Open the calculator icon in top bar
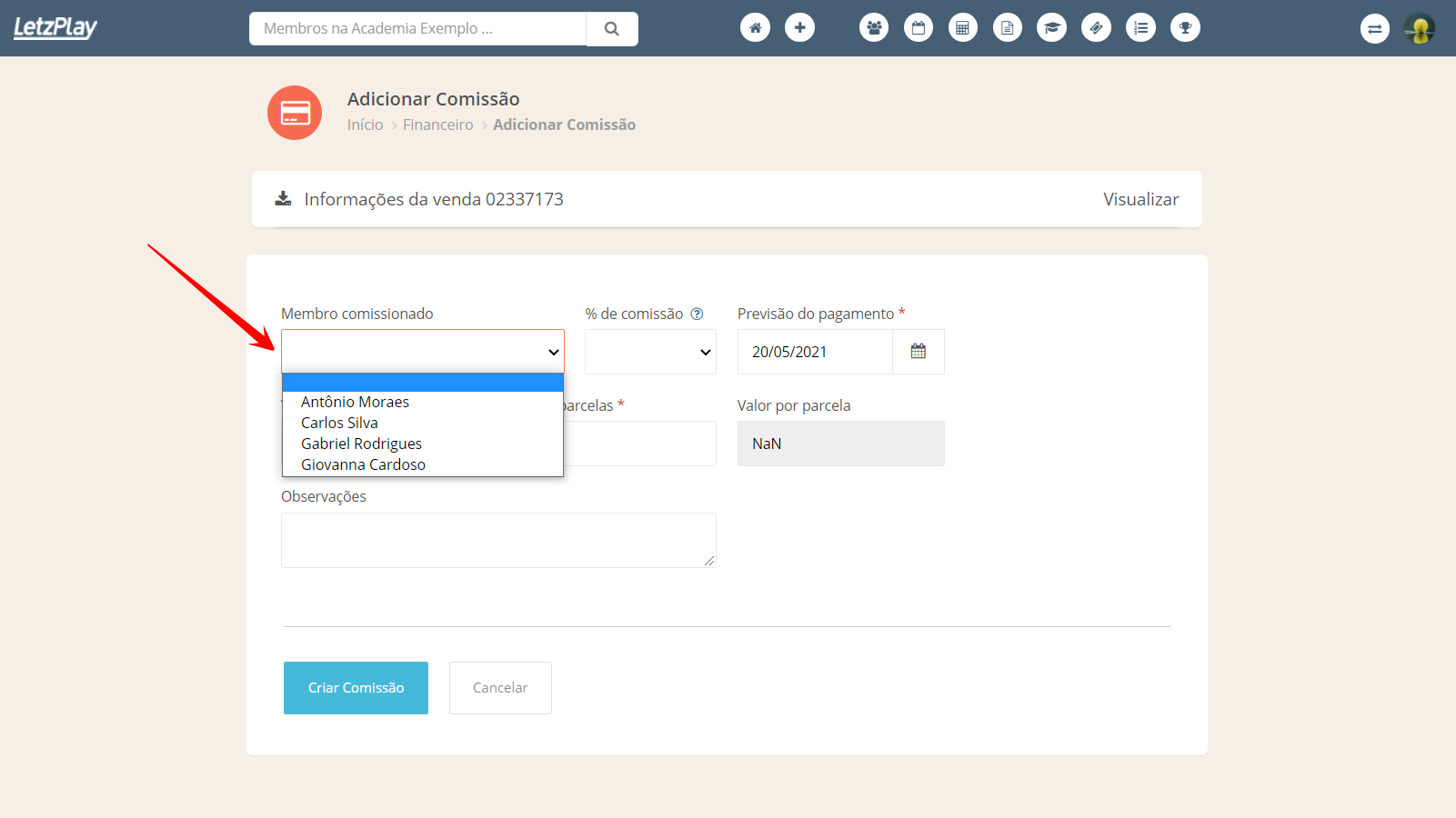 962,28
